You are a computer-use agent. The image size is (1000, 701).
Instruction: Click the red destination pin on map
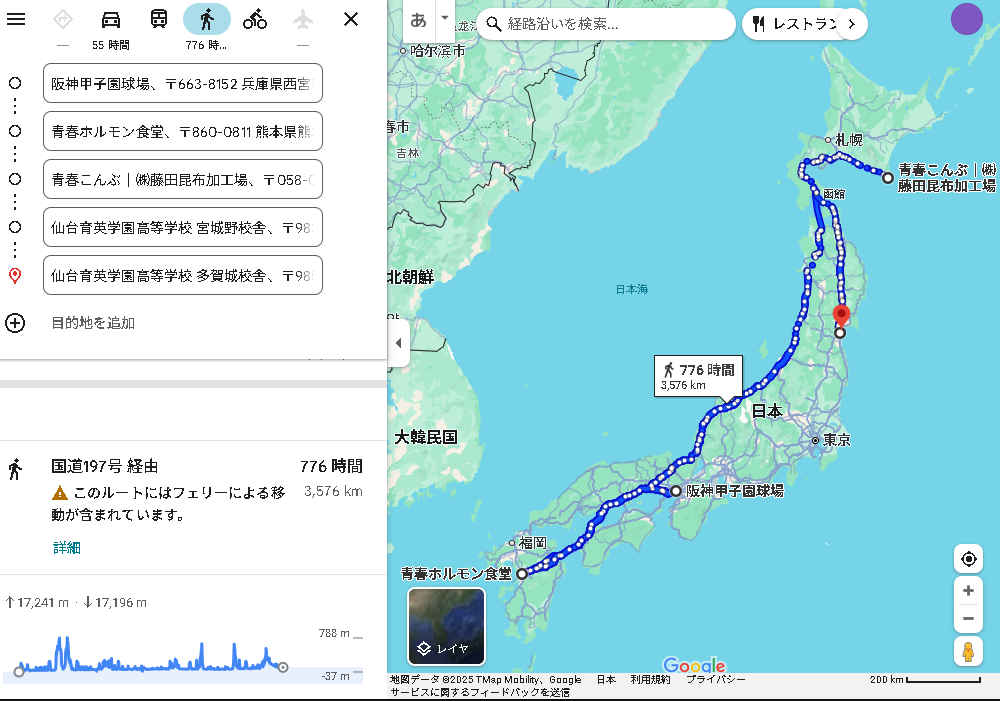[x=841, y=316]
